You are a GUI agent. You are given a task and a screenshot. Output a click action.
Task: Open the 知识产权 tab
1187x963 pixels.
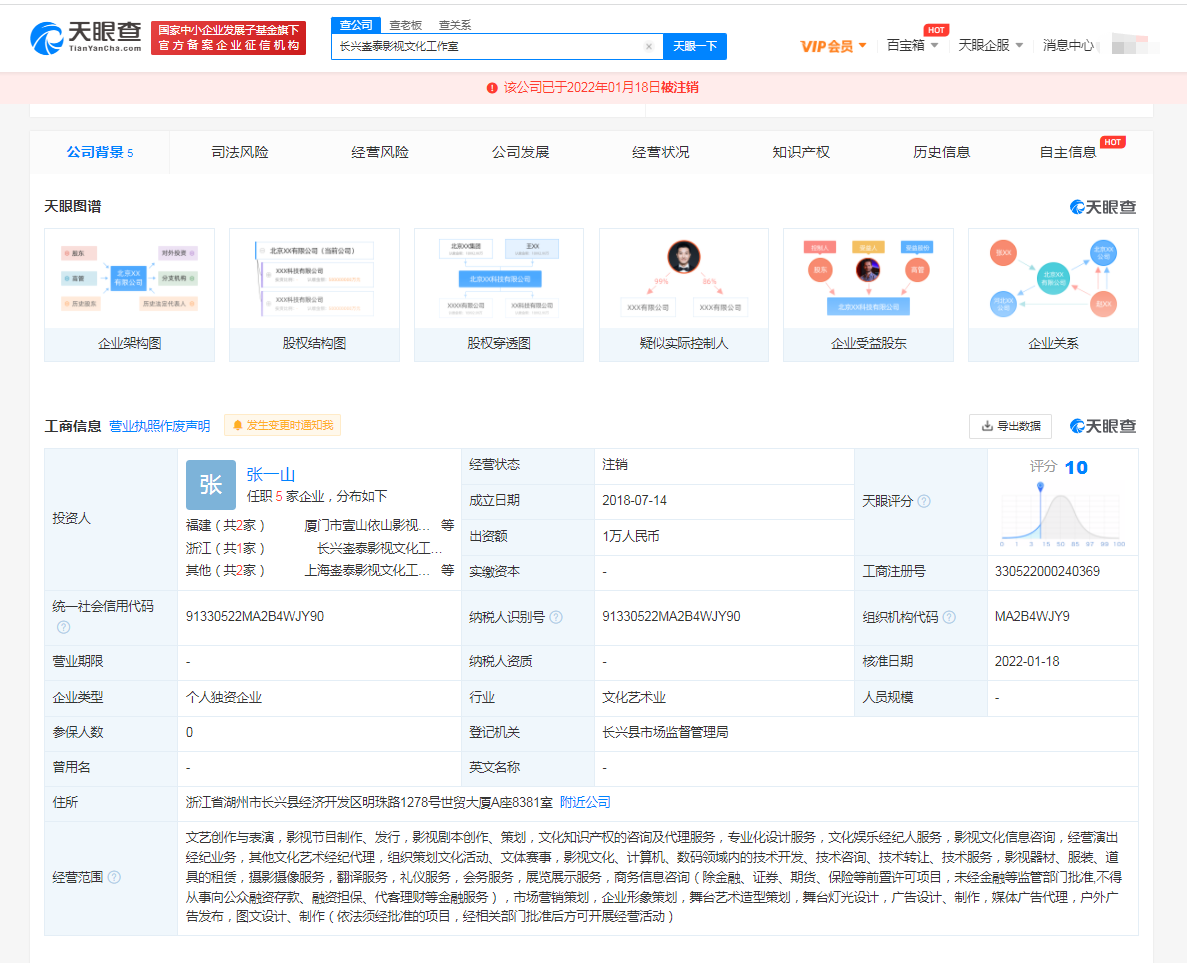[x=801, y=152]
